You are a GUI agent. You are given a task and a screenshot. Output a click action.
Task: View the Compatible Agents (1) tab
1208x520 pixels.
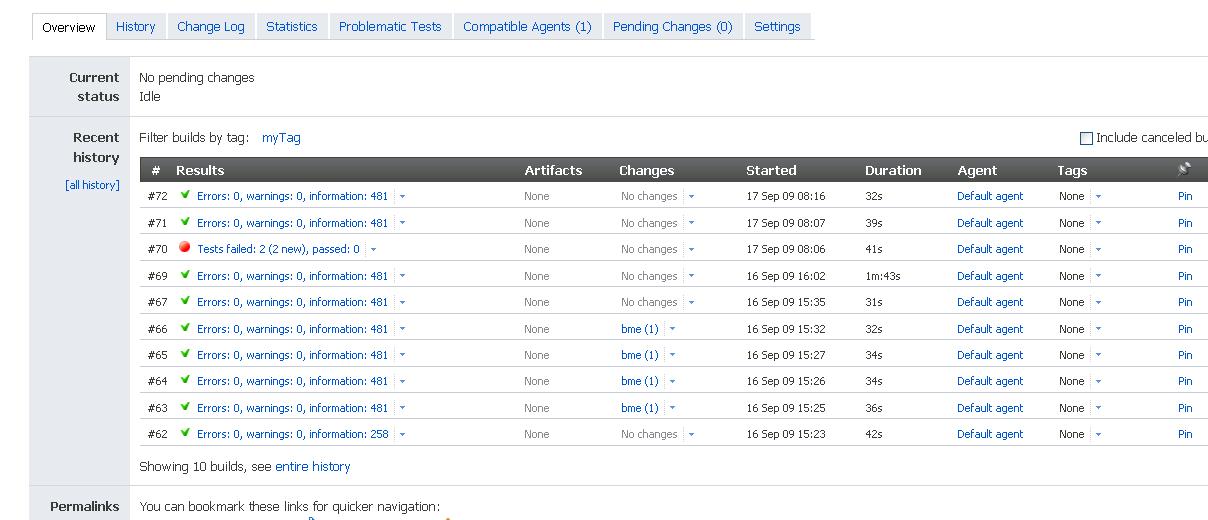[527, 27]
